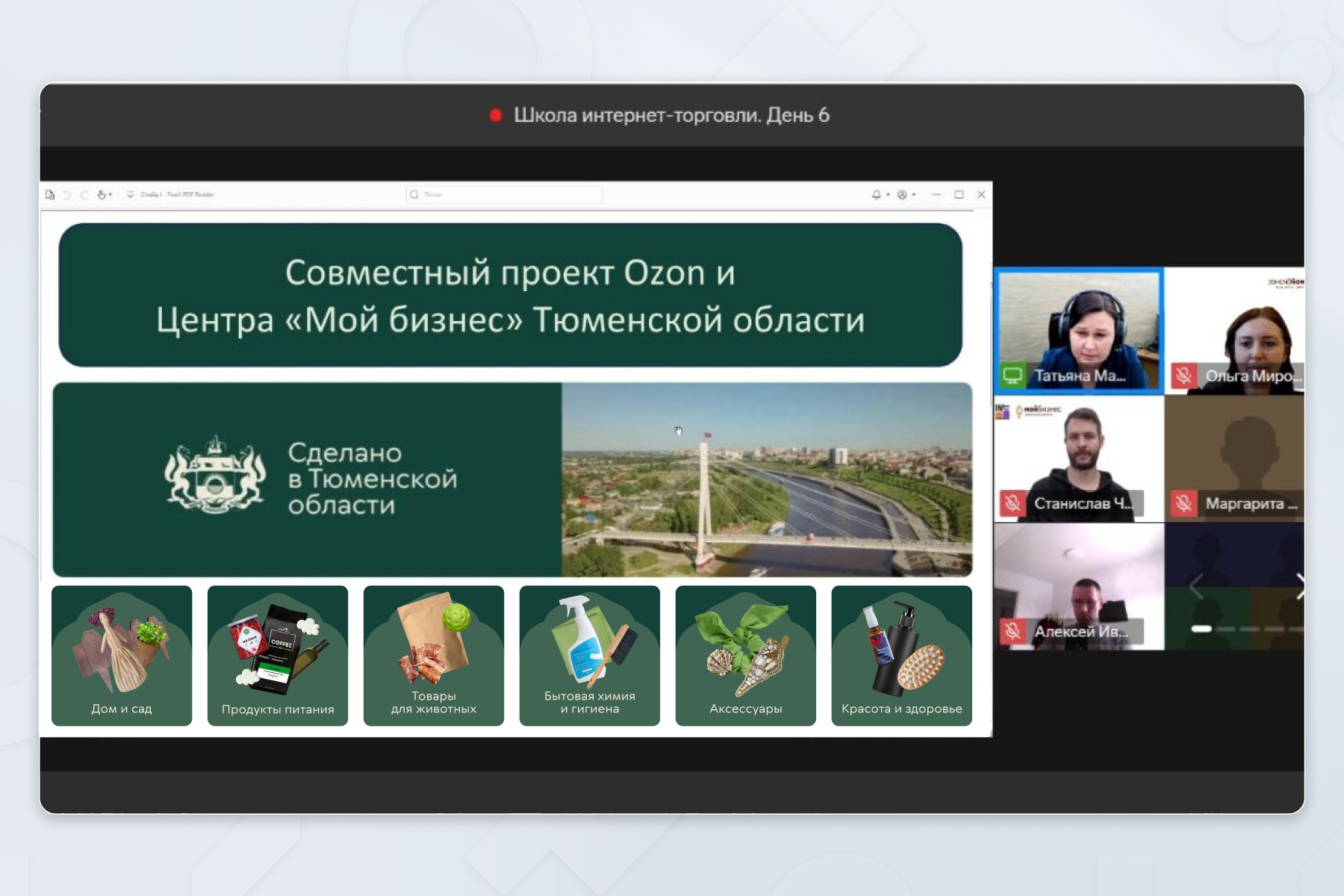Click the first participants page indicator dot
Image resolution: width=1344 pixels, height=896 pixels.
pos(1201,629)
